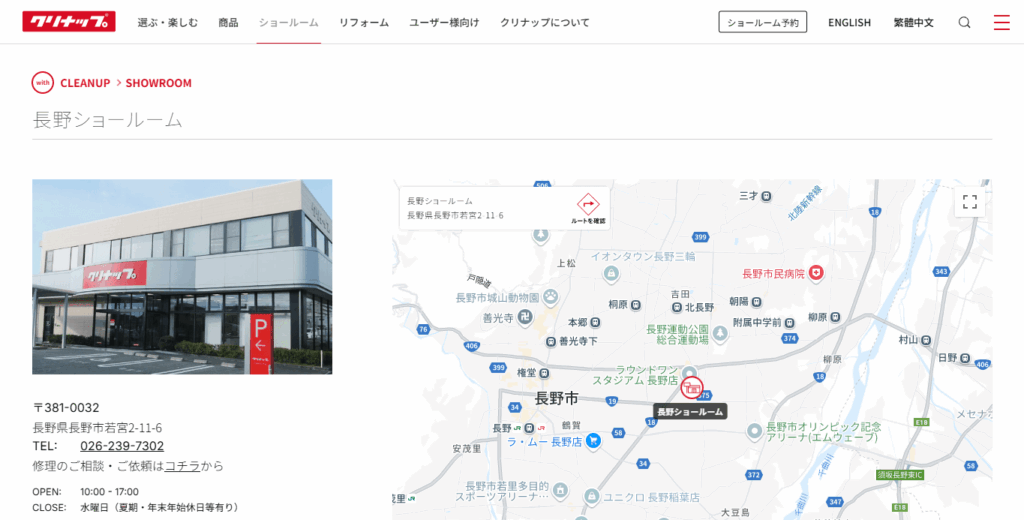Open the ユーザー様向け menu
1024x520 pixels.
point(444,22)
